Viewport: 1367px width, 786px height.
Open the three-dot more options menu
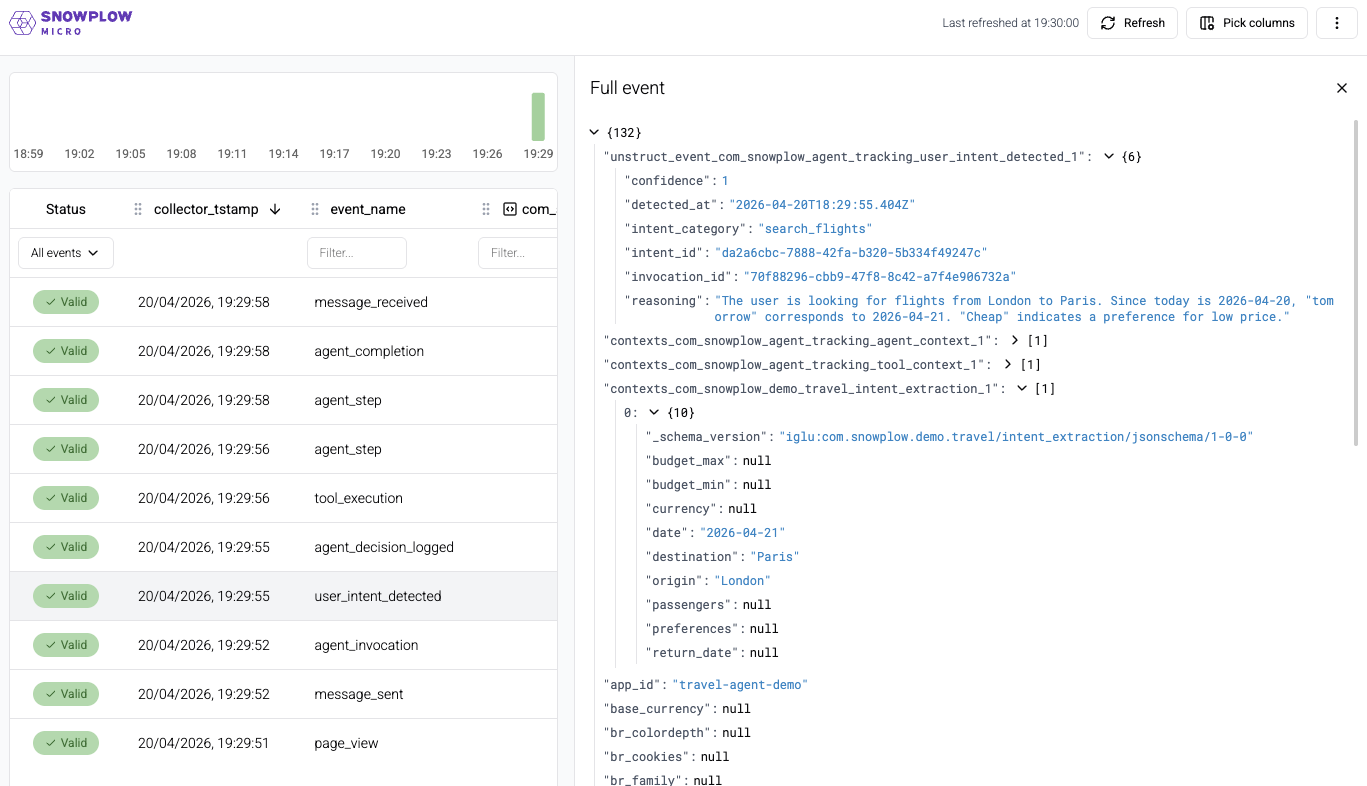1337,23
